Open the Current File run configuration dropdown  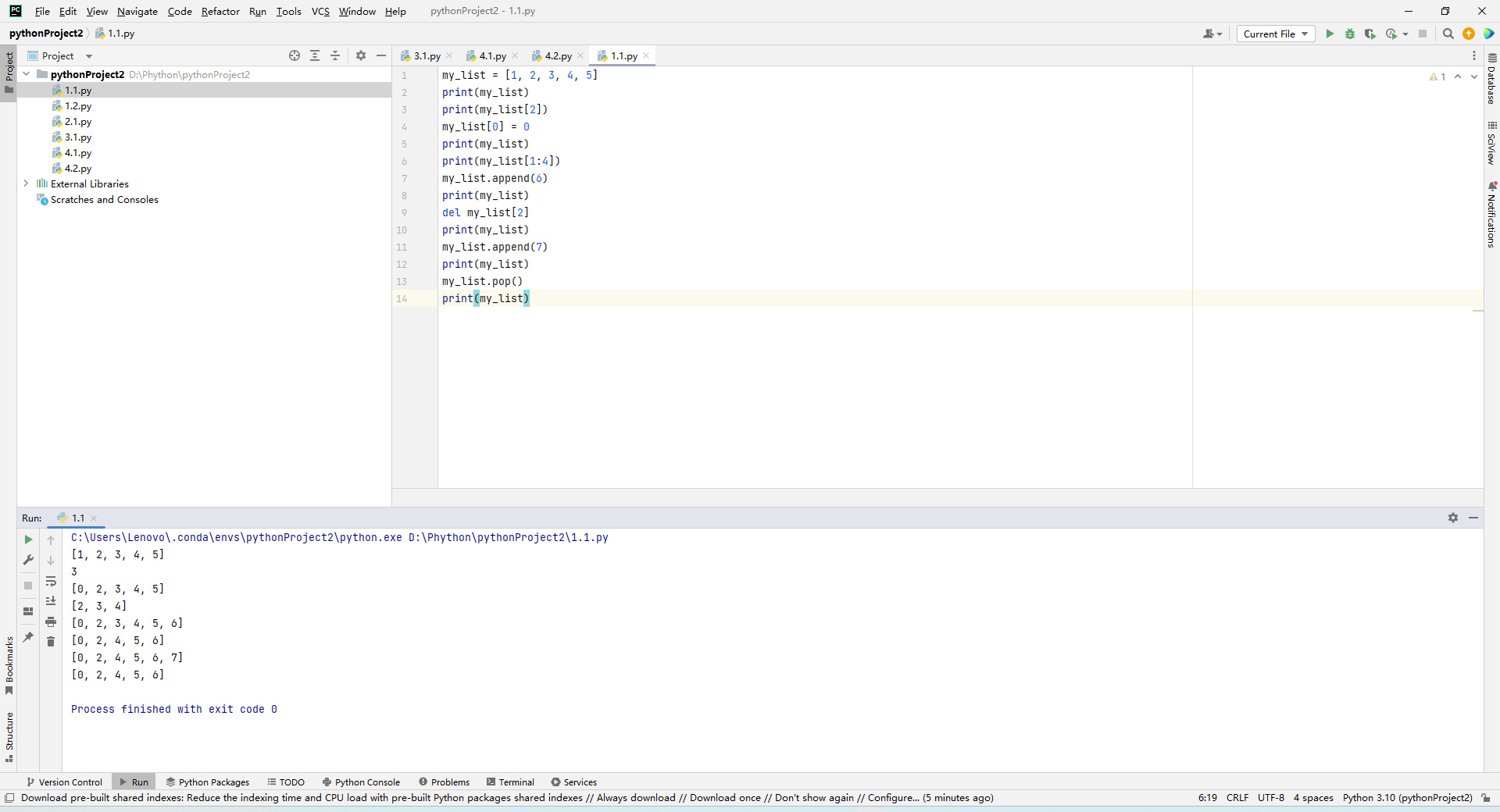pos(1276,34)
